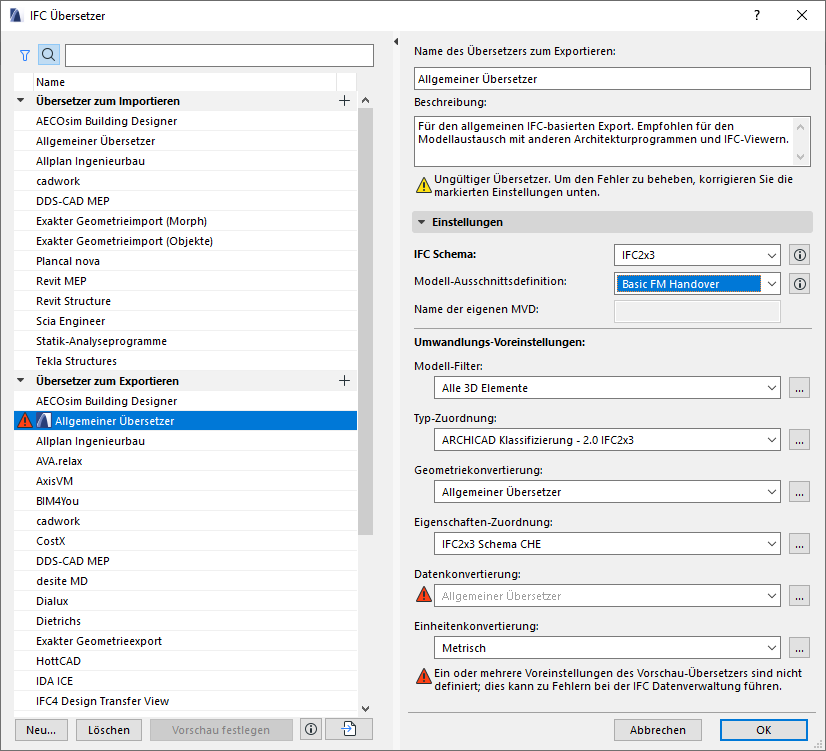
Task: Open the ARCHICAD Klassifizierung dropdown
Action: 607,440
